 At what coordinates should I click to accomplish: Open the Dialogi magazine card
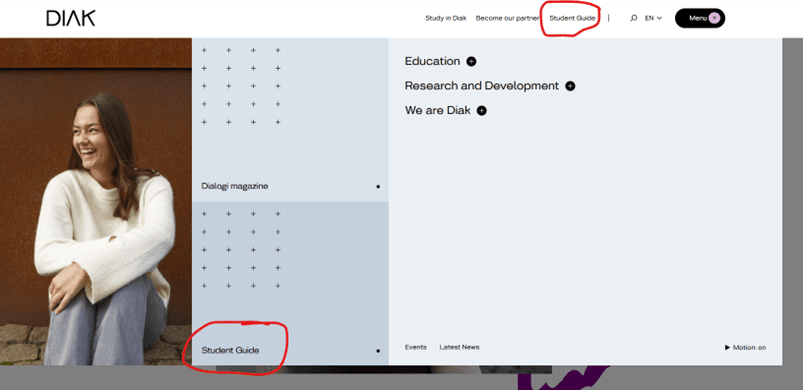click(x=290, y=120)
